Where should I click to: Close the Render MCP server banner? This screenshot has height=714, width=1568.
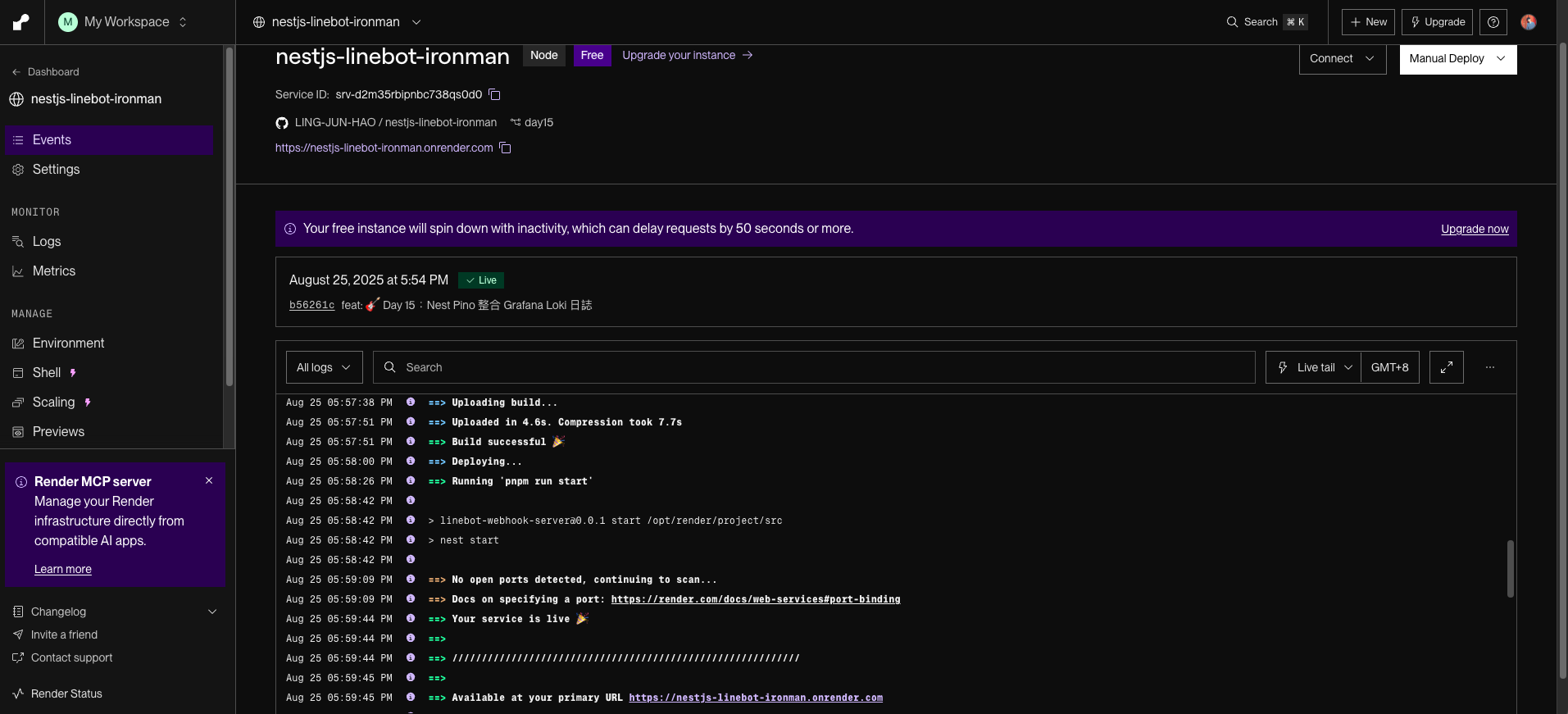(x=209, y=480)
